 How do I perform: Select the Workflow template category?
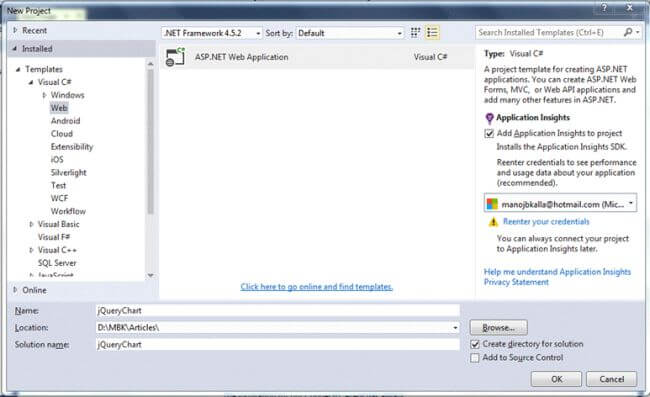68,211
